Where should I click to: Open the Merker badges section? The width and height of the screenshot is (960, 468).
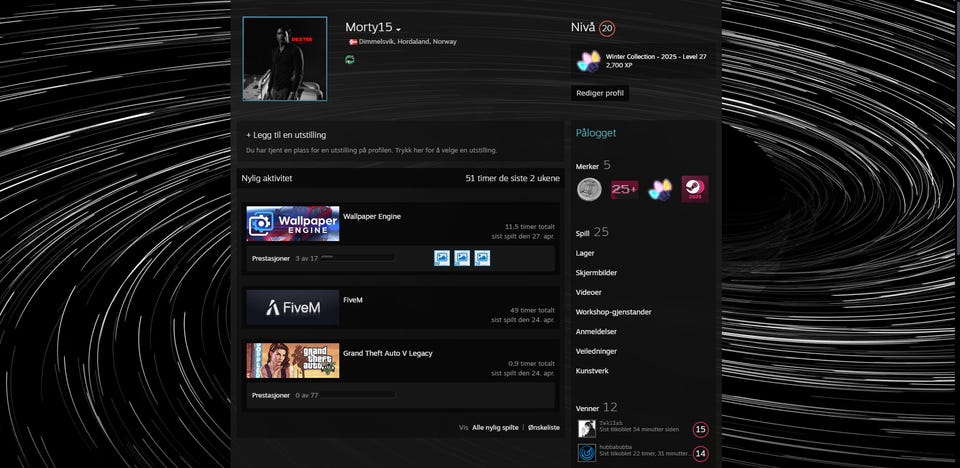click(x=593, y=165)
